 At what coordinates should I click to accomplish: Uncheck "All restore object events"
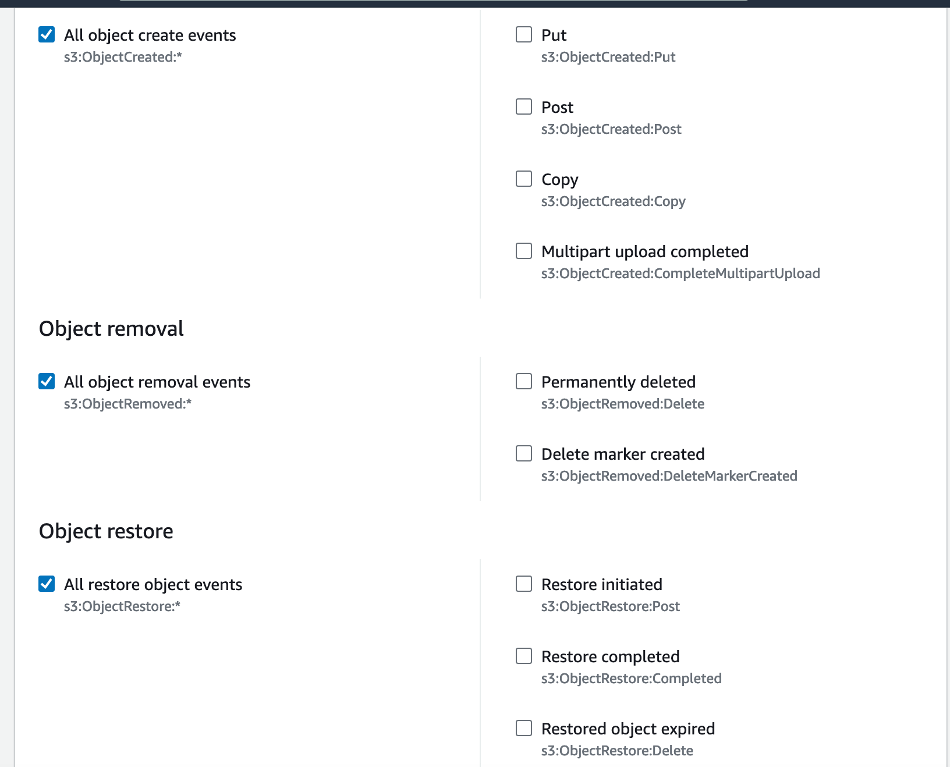pos(44,583)
